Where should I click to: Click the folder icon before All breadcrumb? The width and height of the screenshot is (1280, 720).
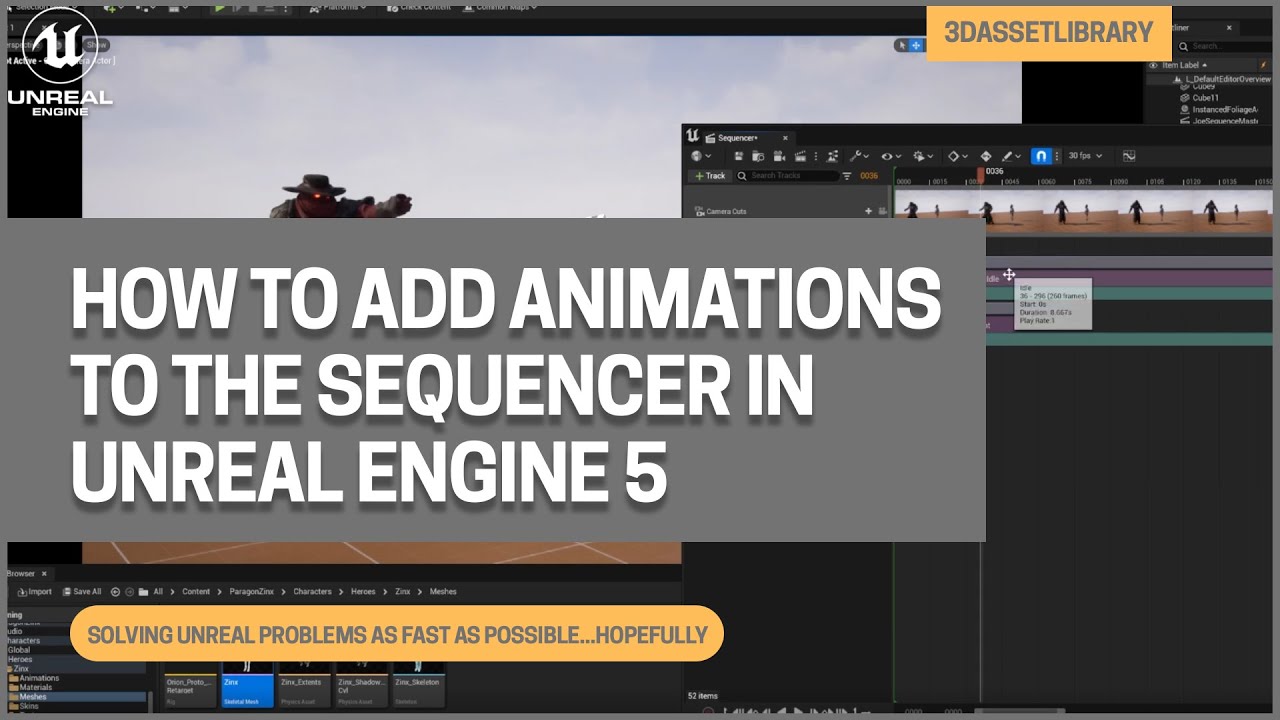(x=143, y=592)
